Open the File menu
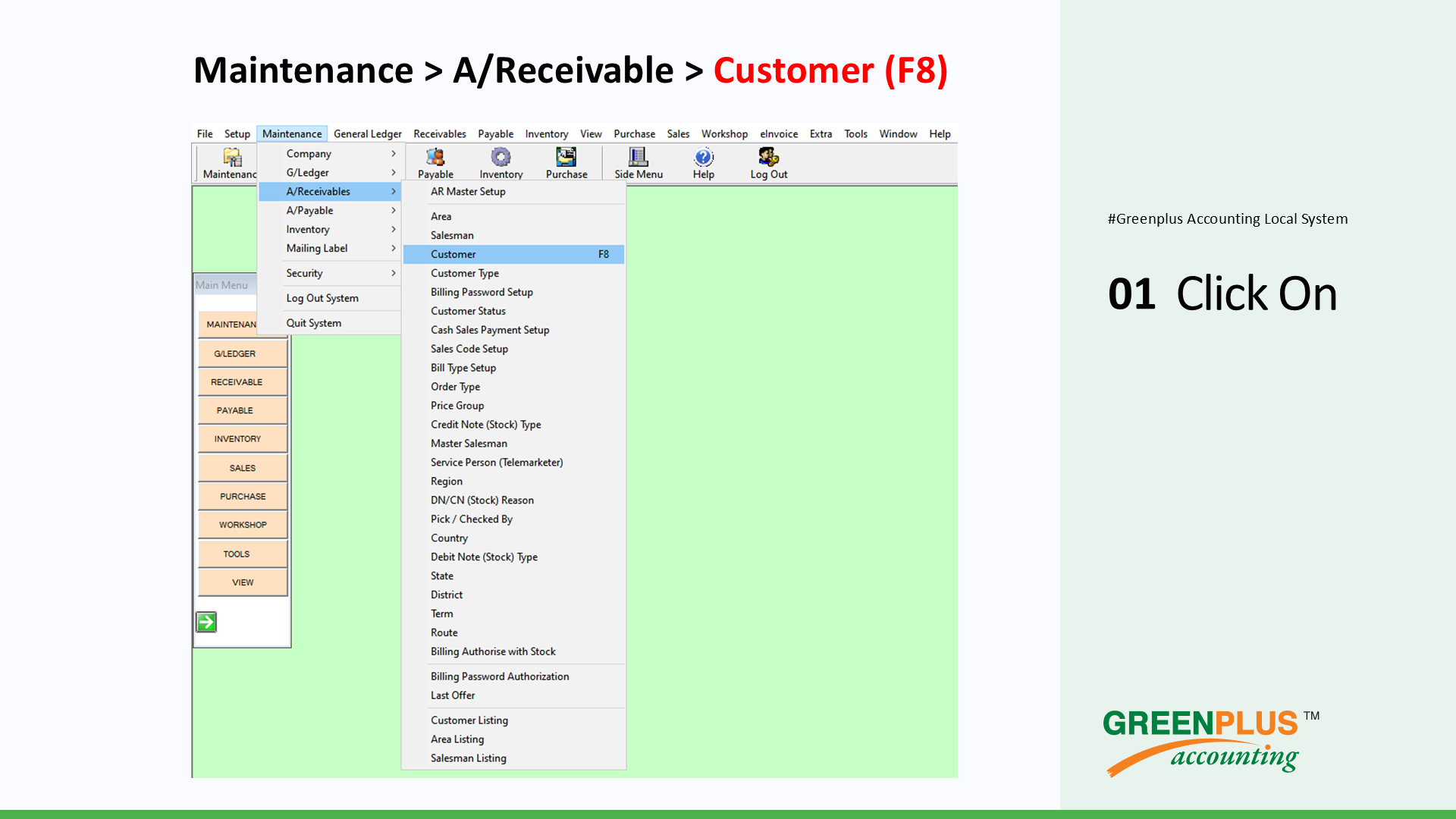 [x=205, y=133]
